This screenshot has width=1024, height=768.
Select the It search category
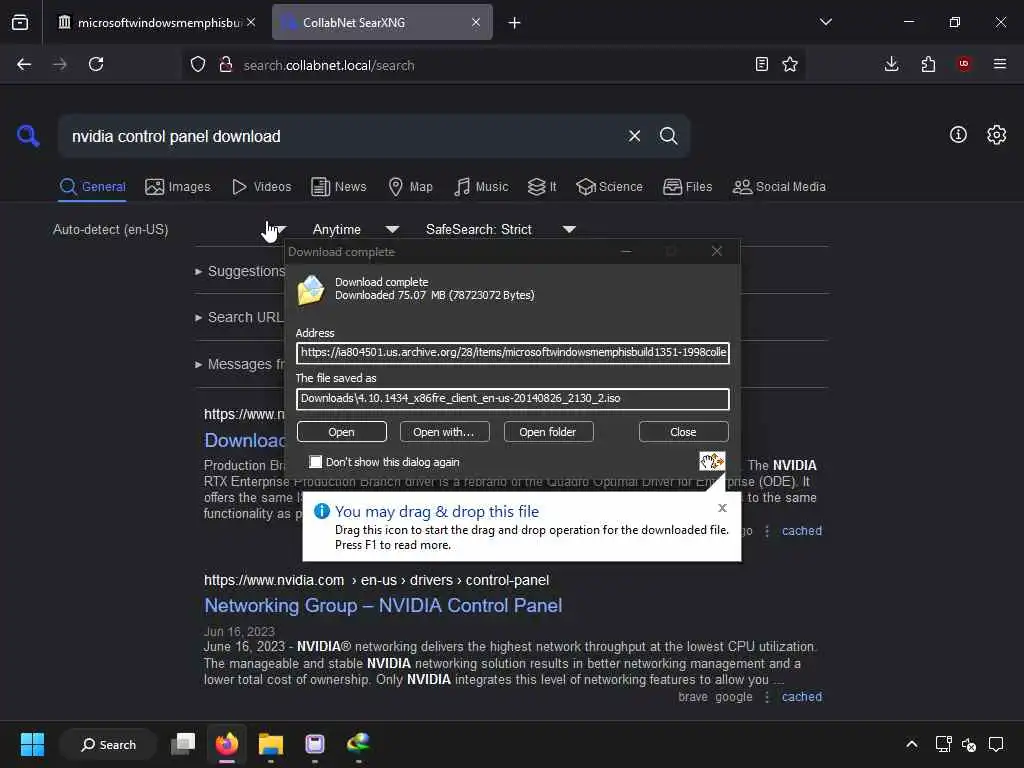pos(542,187)
